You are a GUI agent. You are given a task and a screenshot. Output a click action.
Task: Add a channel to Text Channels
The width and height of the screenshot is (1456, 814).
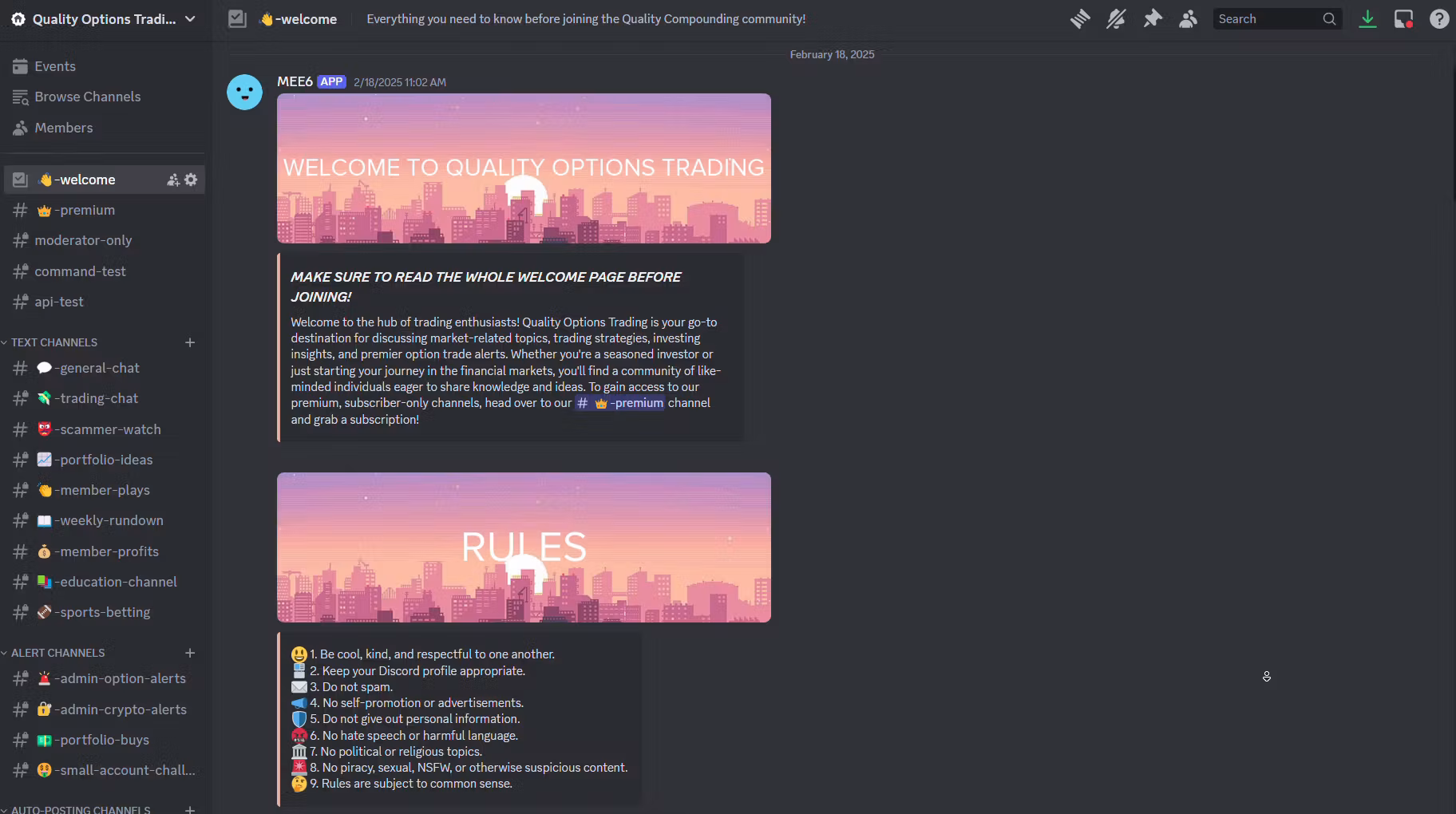pyautogui.click(x=190, y=342)
